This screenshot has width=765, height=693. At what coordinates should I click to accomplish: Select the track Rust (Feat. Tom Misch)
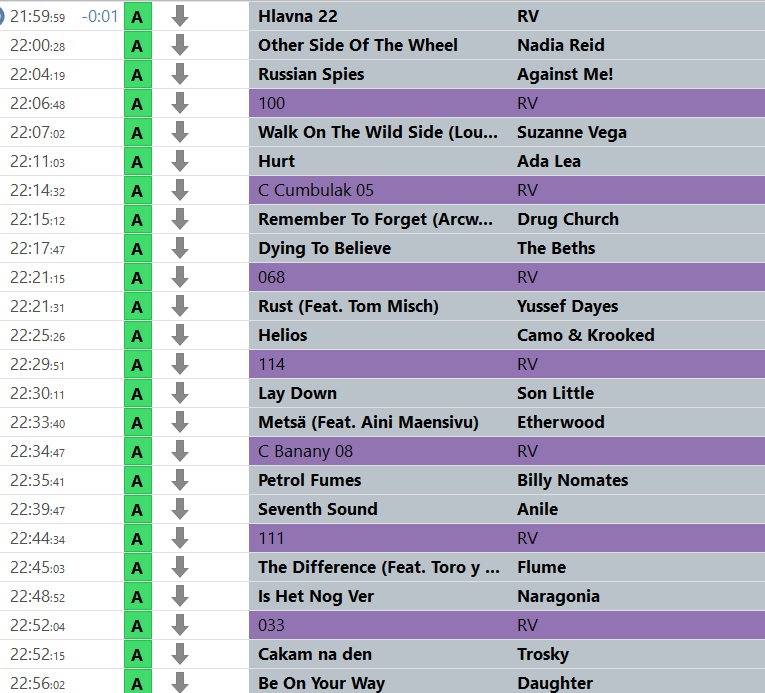[348, 306]
